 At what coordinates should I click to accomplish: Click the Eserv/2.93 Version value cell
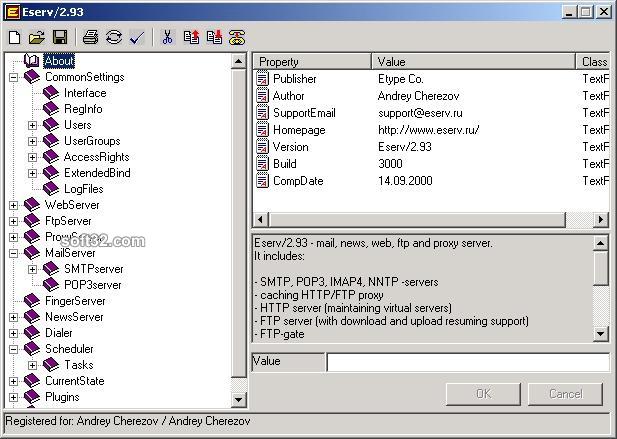(x=405, y=147)
